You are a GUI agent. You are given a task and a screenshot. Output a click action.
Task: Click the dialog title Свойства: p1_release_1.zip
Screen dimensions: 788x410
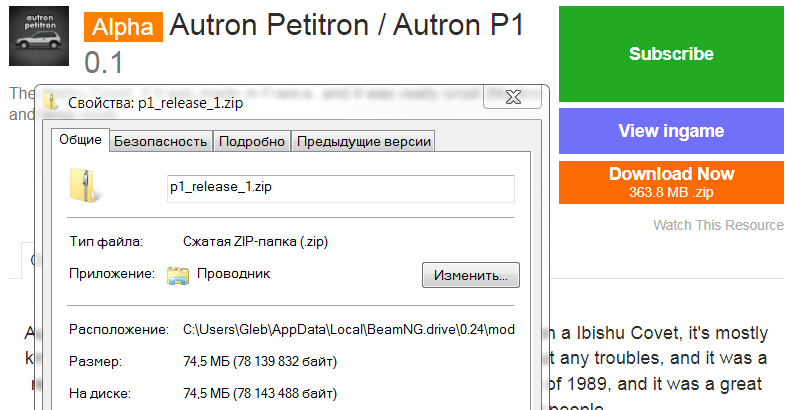click(156, 103)
